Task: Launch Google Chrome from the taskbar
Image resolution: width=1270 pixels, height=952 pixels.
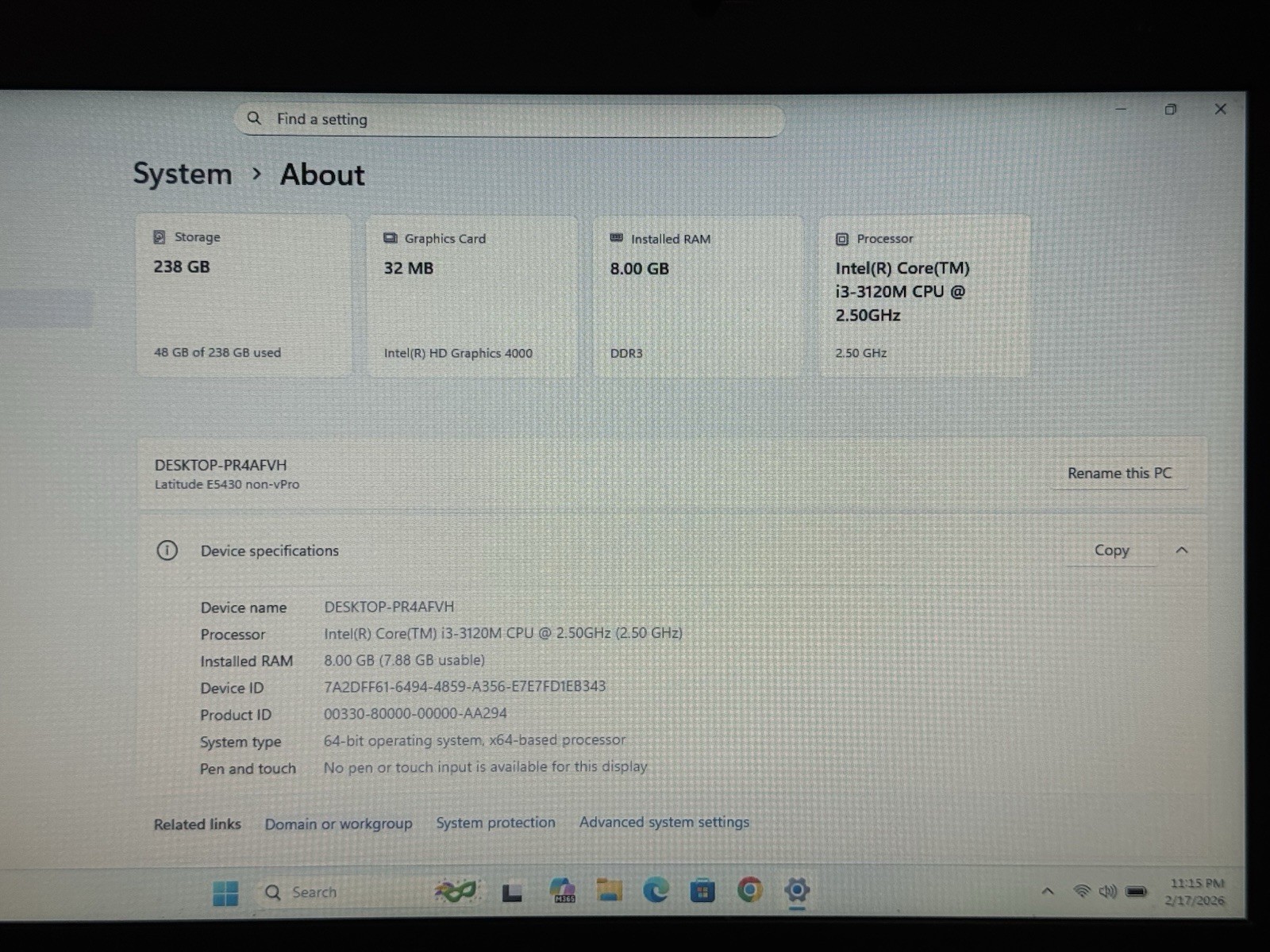Action: click(749, 889)
